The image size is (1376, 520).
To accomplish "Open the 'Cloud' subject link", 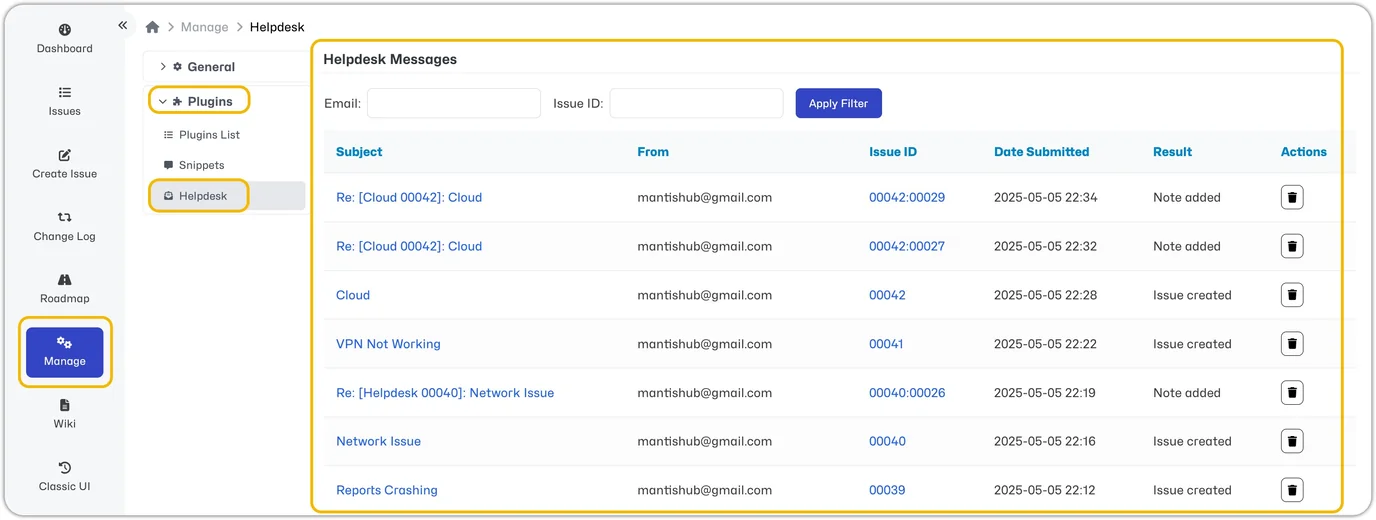I will pos(353,295).
